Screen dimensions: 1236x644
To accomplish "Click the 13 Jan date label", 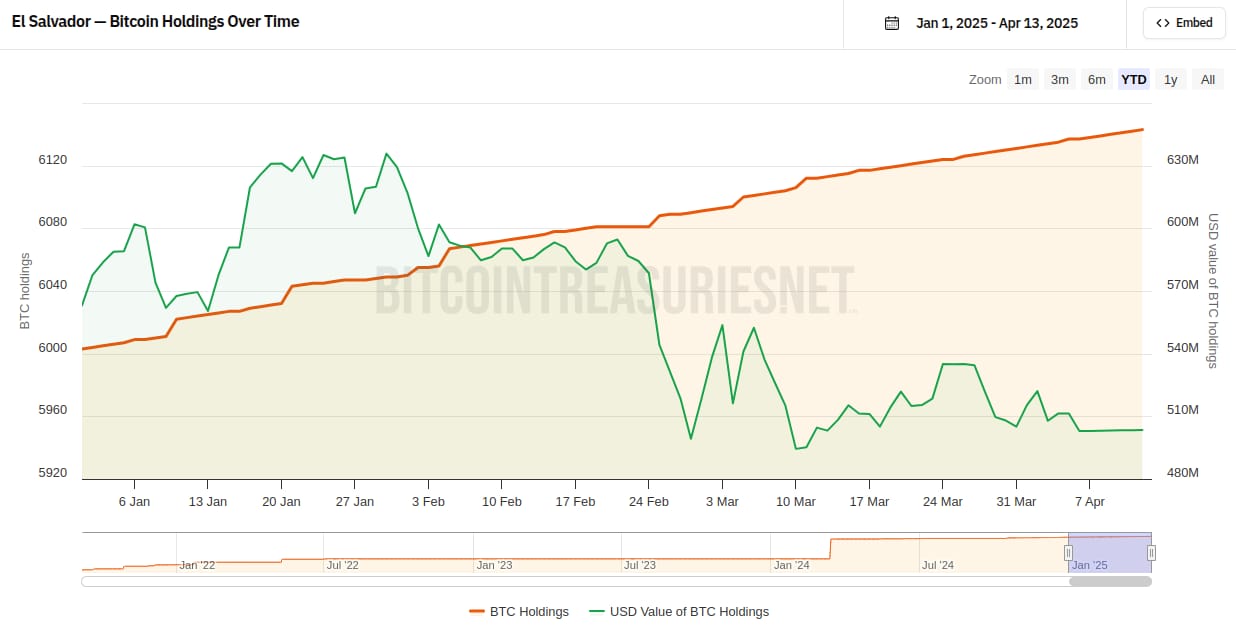I will point(208,501).
